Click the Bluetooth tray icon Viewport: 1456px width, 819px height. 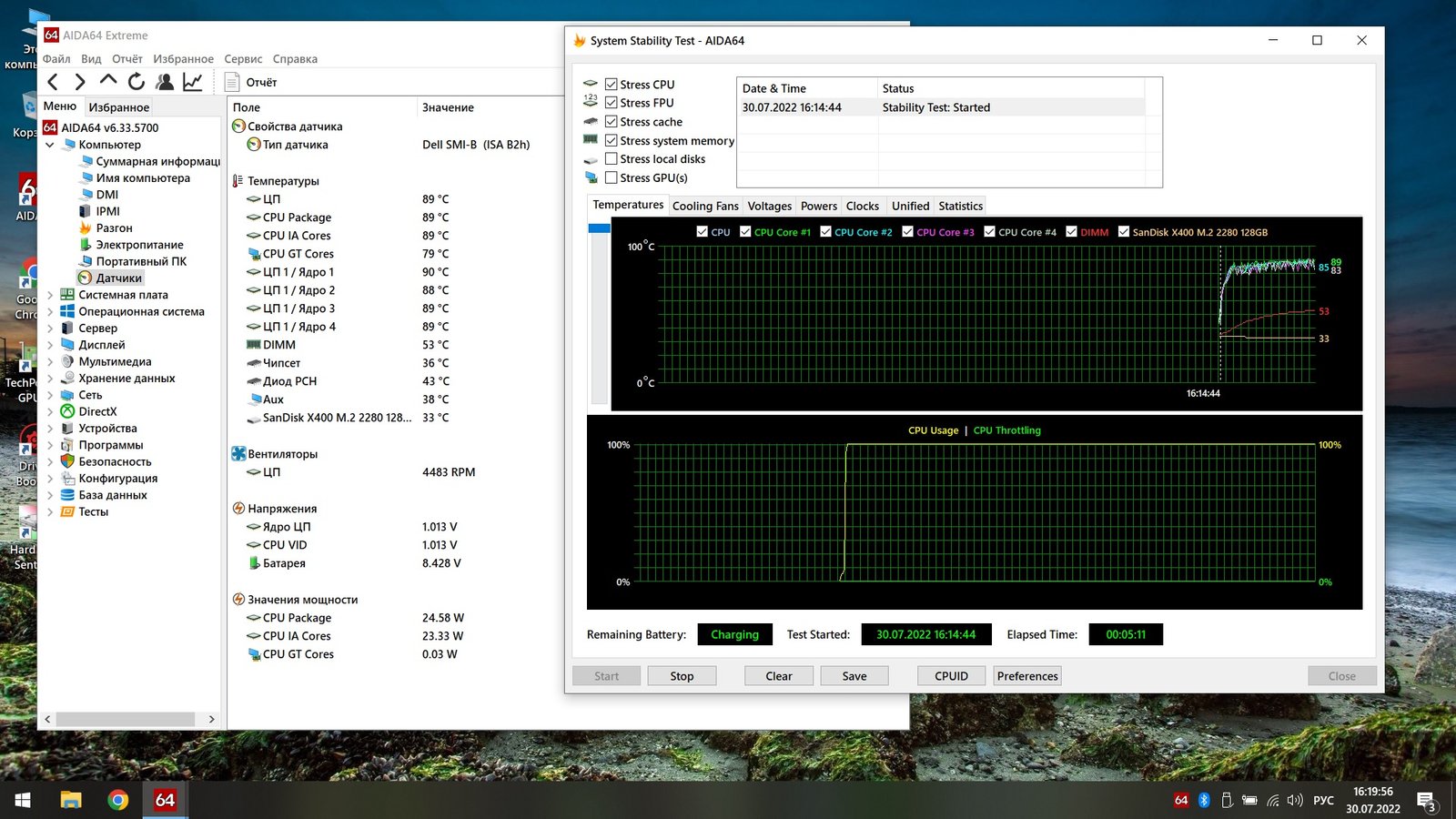tap(1204, 800)
